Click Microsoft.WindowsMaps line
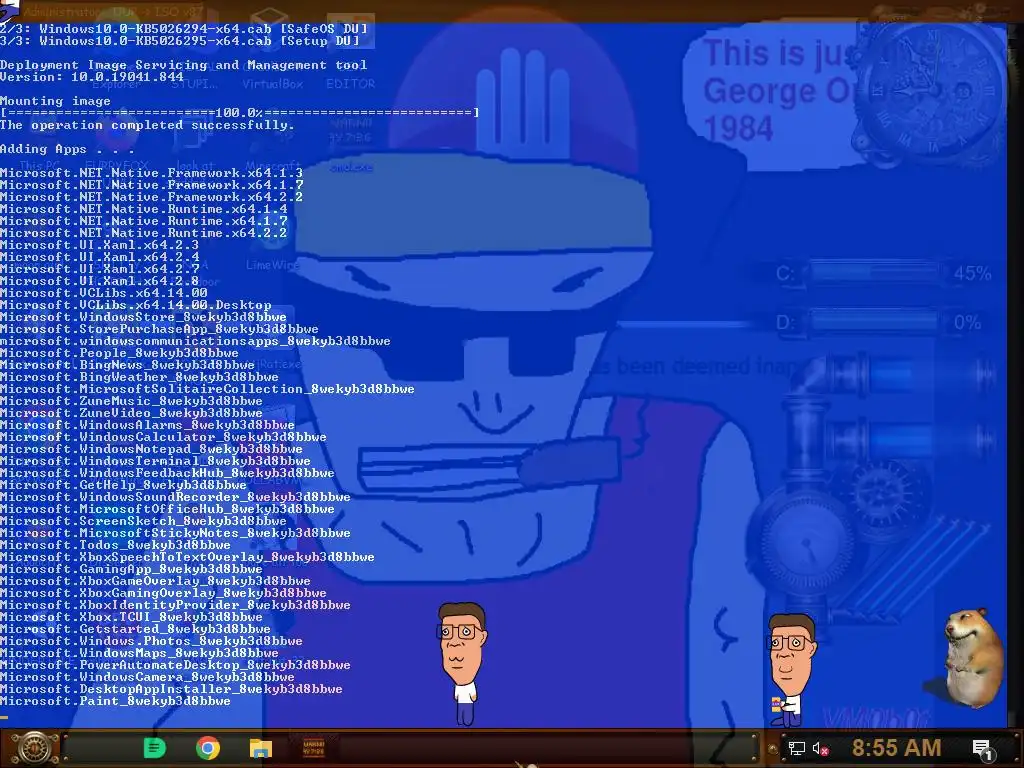Image resolution: width=1024 pixels, height=768 pixels. [139, 653]
